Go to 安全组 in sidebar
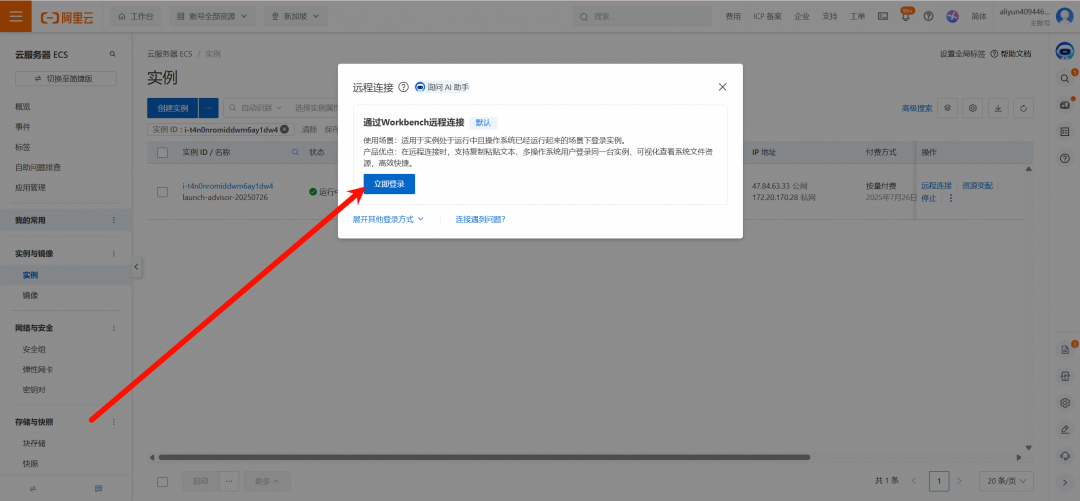 [x=34, y=349]
